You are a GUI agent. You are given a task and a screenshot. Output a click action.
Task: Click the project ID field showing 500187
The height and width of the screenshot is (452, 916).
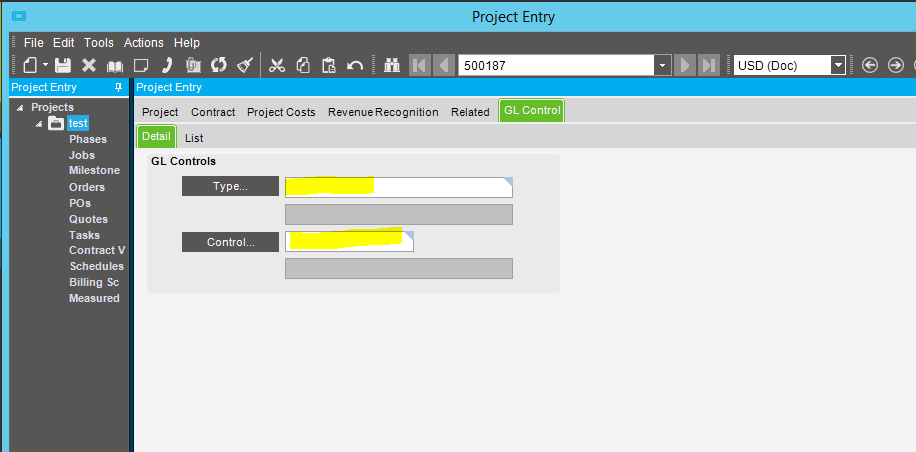[x=556, y=65]
